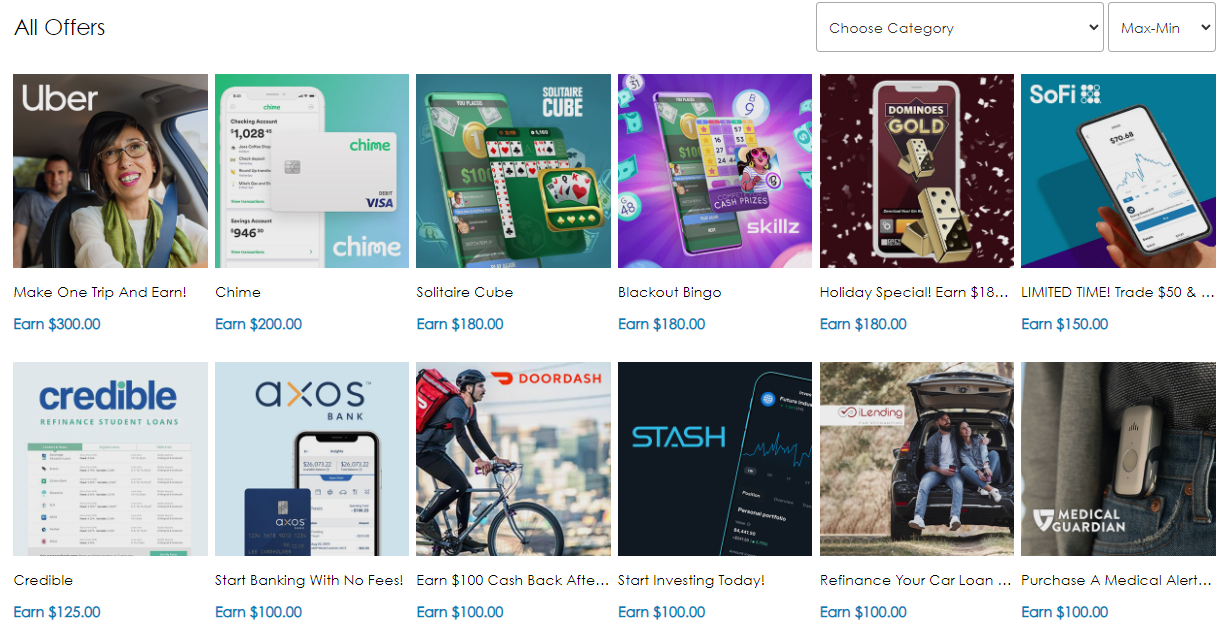
Task: Open the 'Start Investing Today!' title link
Action: point(691,580)
